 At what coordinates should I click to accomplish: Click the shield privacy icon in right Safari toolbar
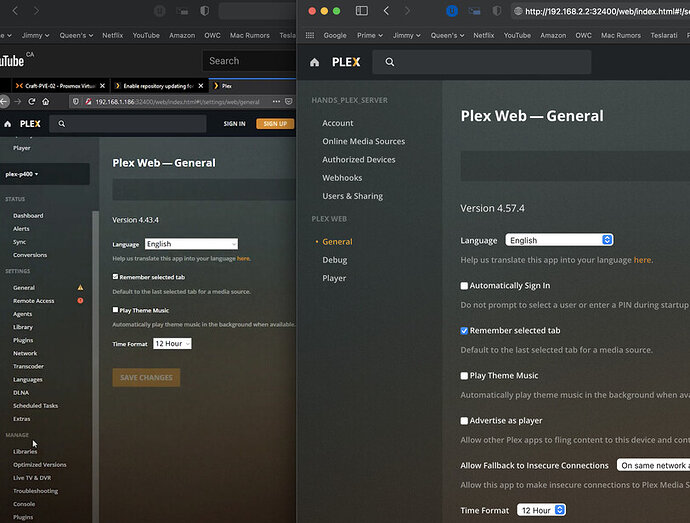coord(497,11)
